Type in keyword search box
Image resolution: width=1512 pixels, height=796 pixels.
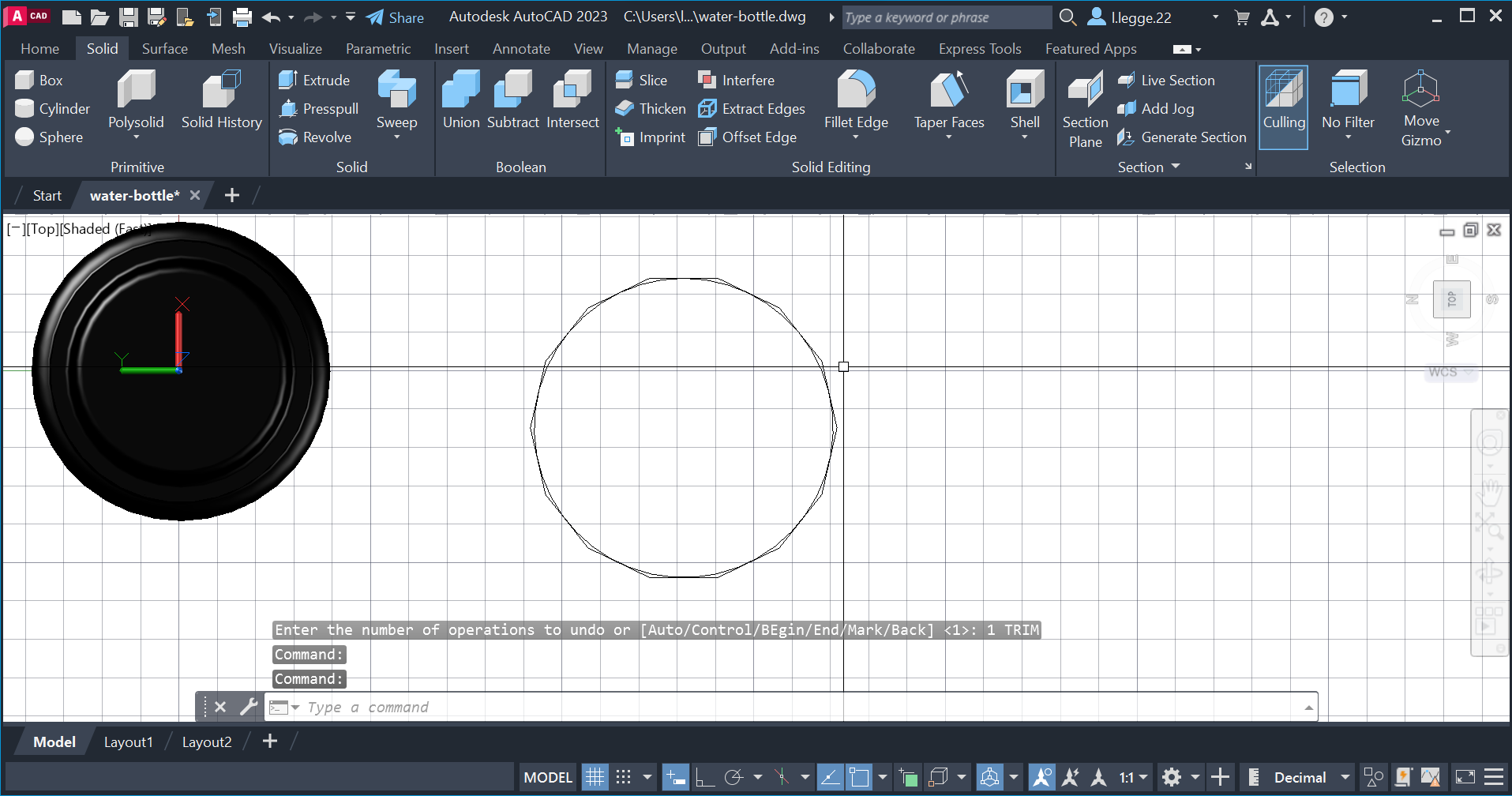click(x=946, y=17)
